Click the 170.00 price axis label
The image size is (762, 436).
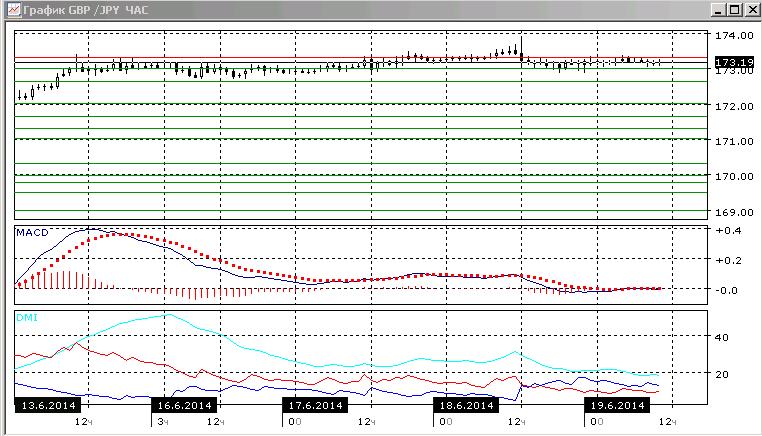734,176
